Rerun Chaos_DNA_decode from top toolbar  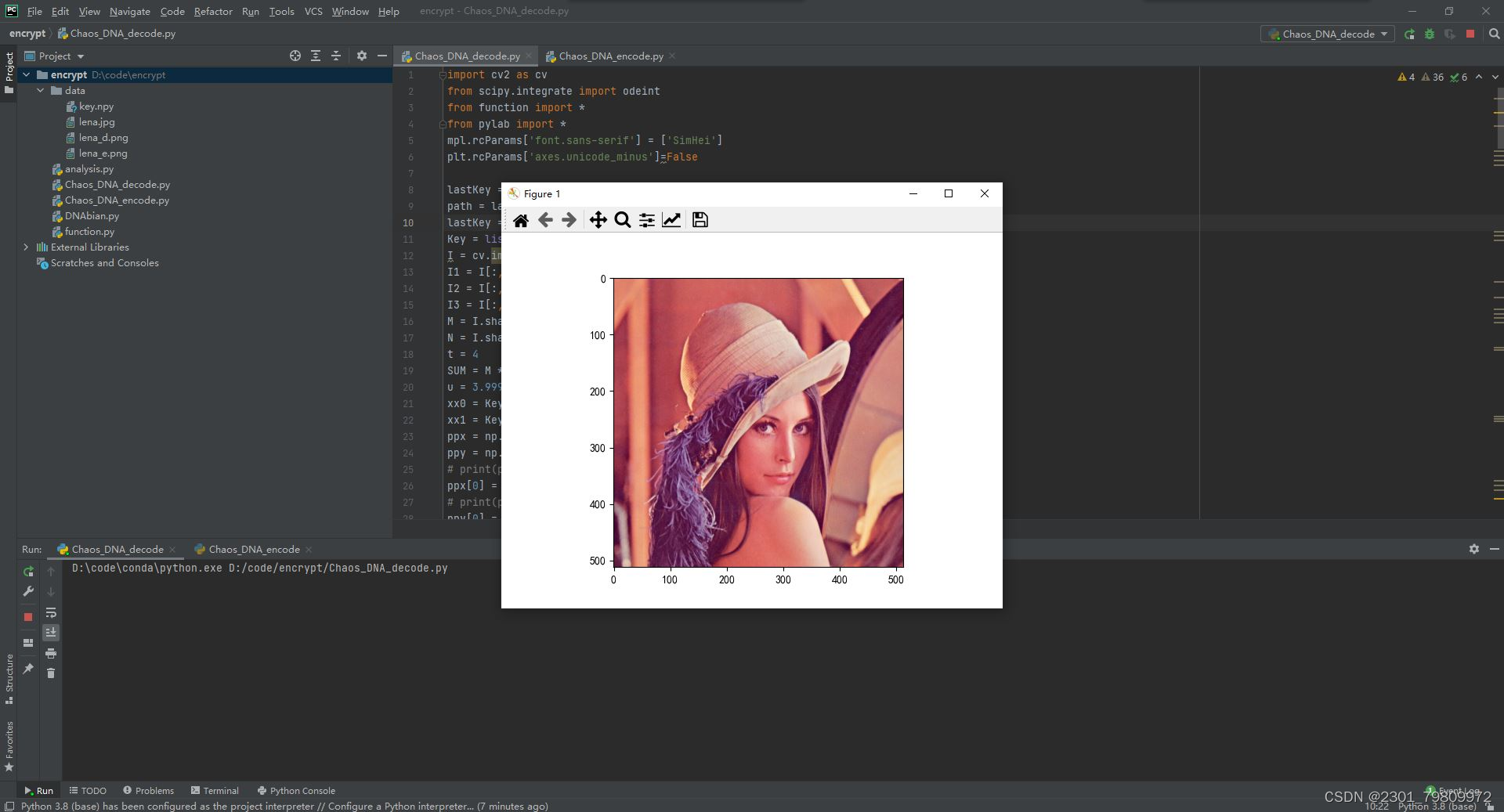(1409, 34)
